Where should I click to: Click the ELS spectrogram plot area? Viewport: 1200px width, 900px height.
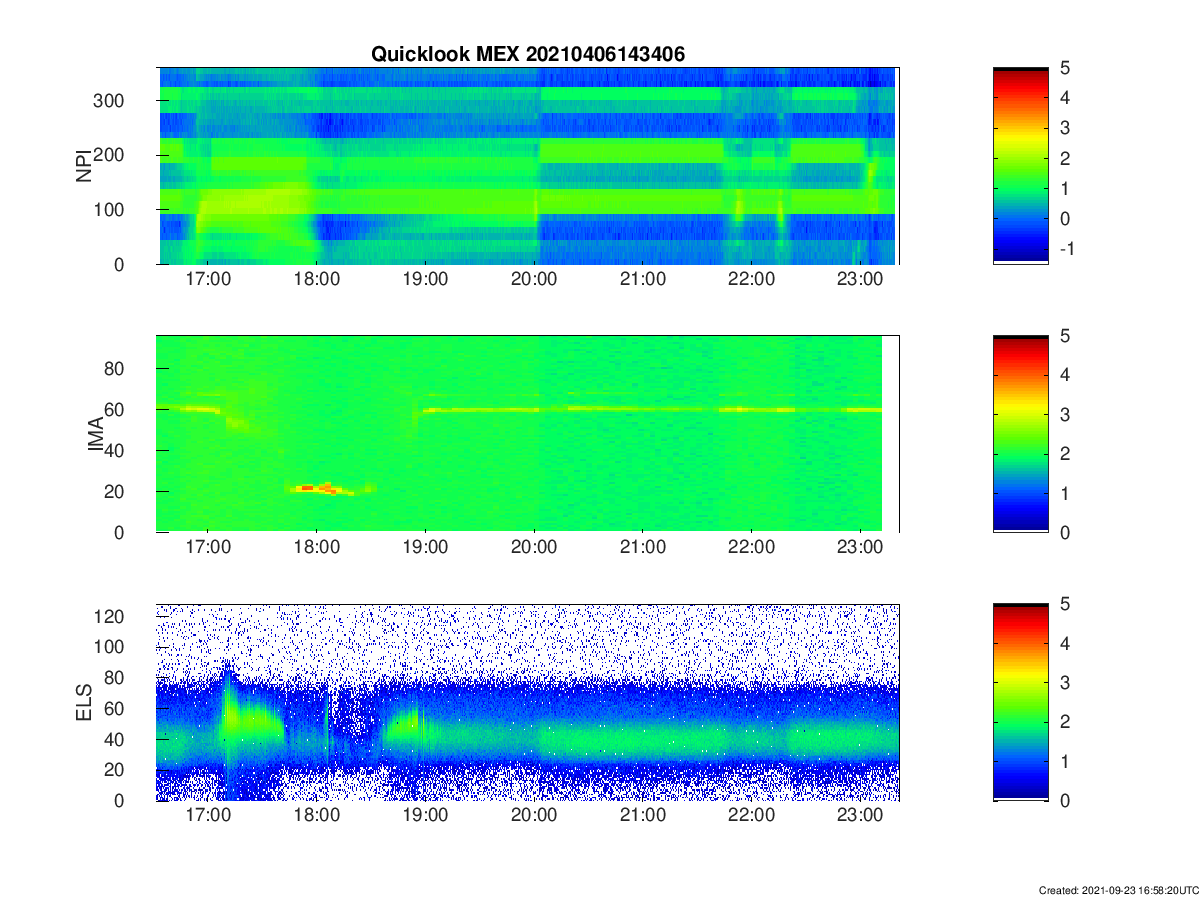pyautogui.click(x=527, y=702)
